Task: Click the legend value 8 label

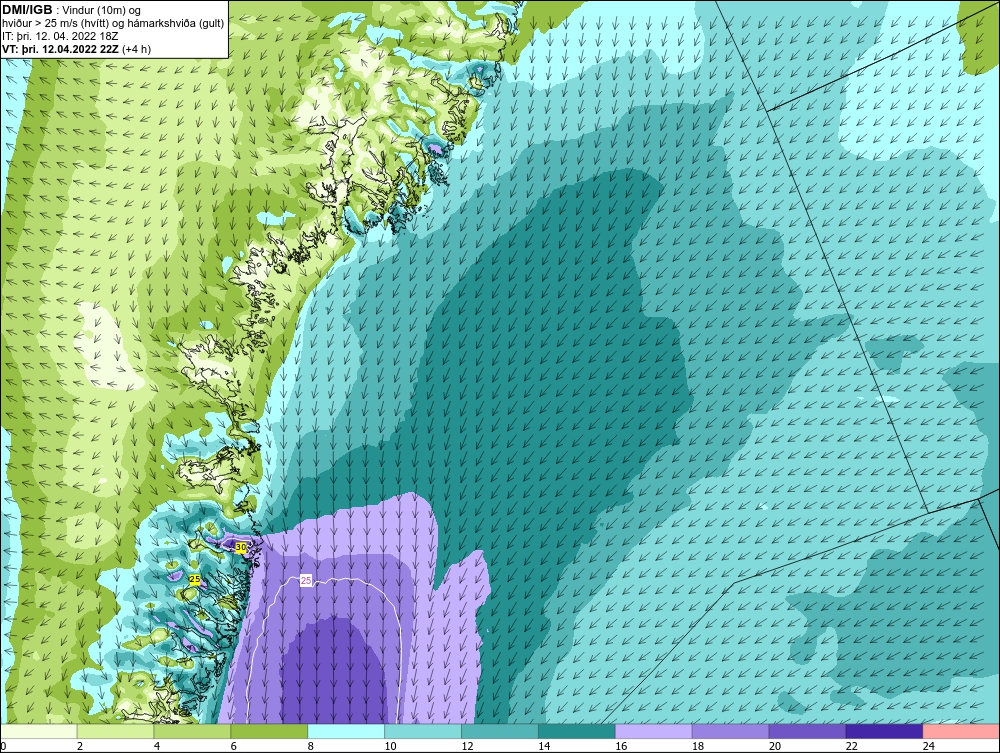Action: [311, 746]
